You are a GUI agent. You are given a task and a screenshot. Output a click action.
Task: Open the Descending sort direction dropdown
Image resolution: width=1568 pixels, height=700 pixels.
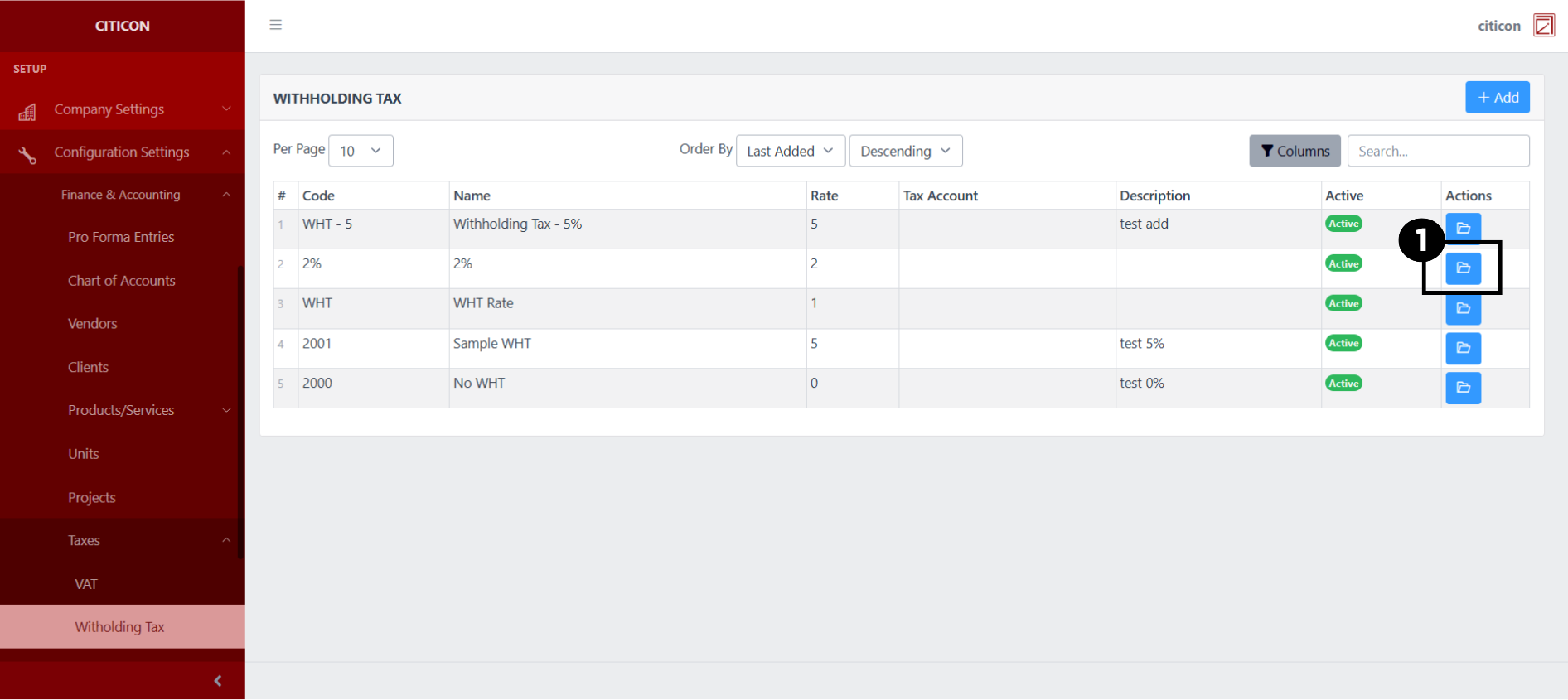(x=905, y=151)
